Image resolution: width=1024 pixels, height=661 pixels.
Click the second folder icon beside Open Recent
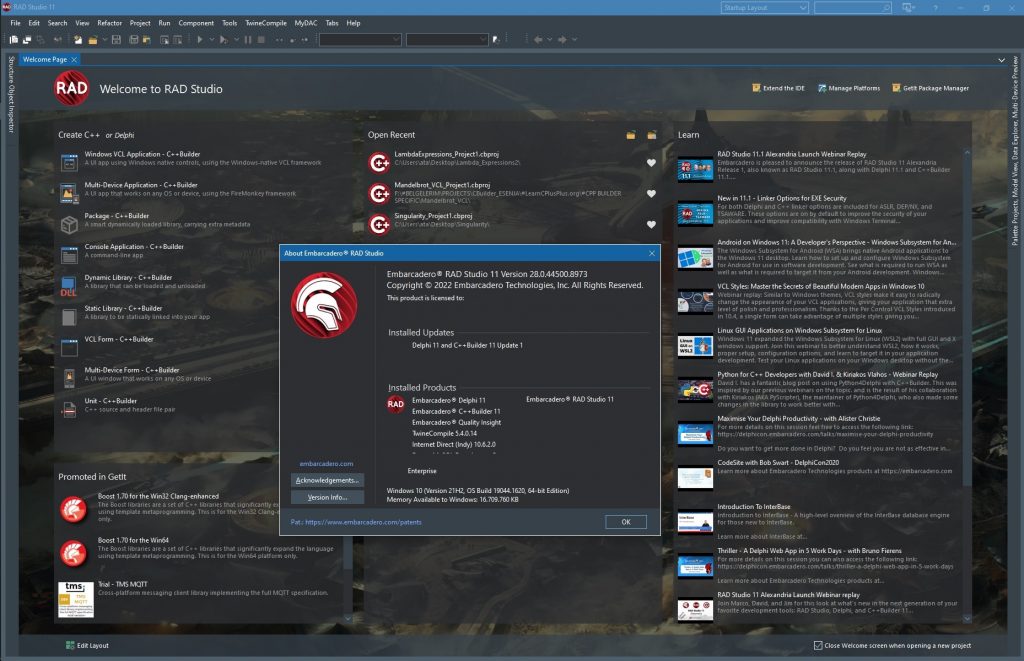(x=652, y=135)
